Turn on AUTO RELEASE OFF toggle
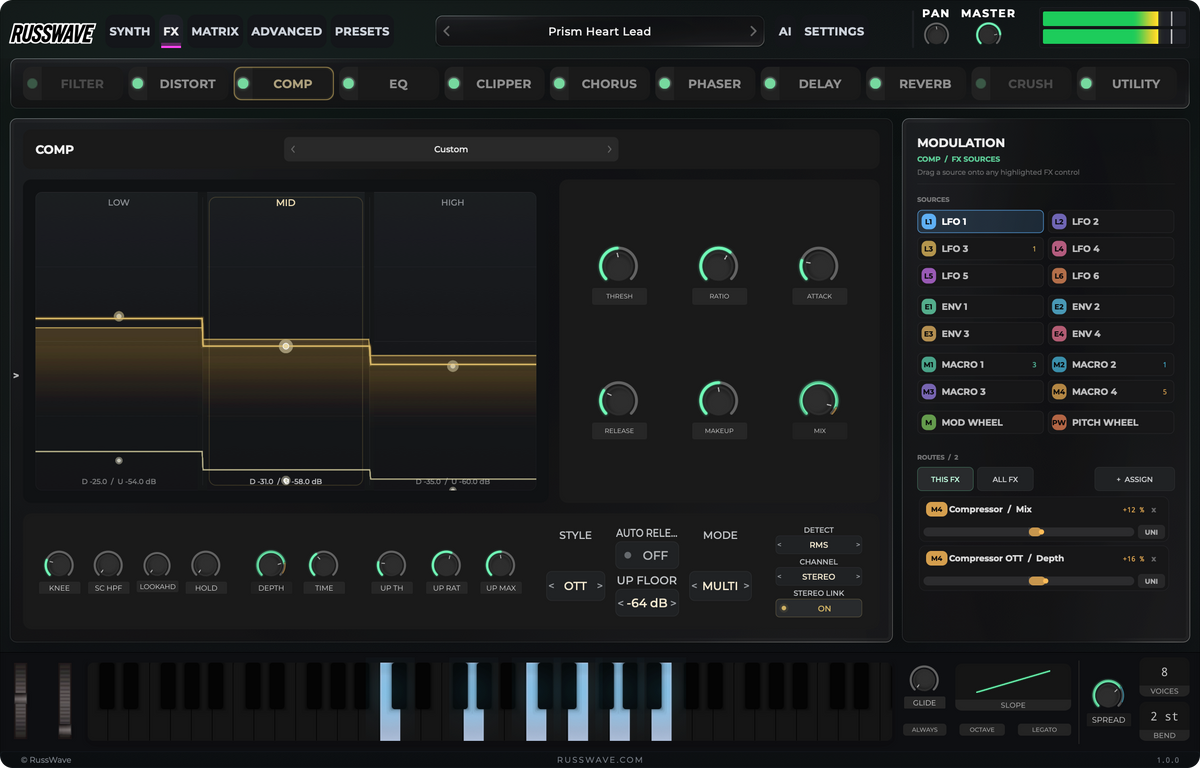 tap(647, 555)
